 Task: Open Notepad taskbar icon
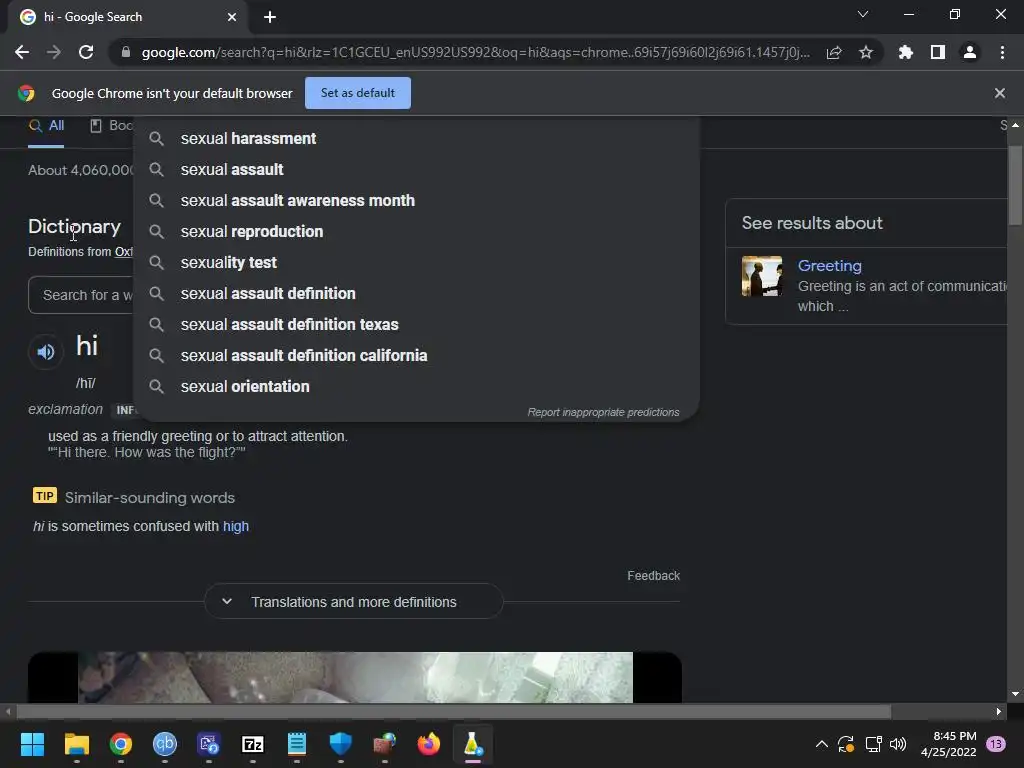pos(296,744)
